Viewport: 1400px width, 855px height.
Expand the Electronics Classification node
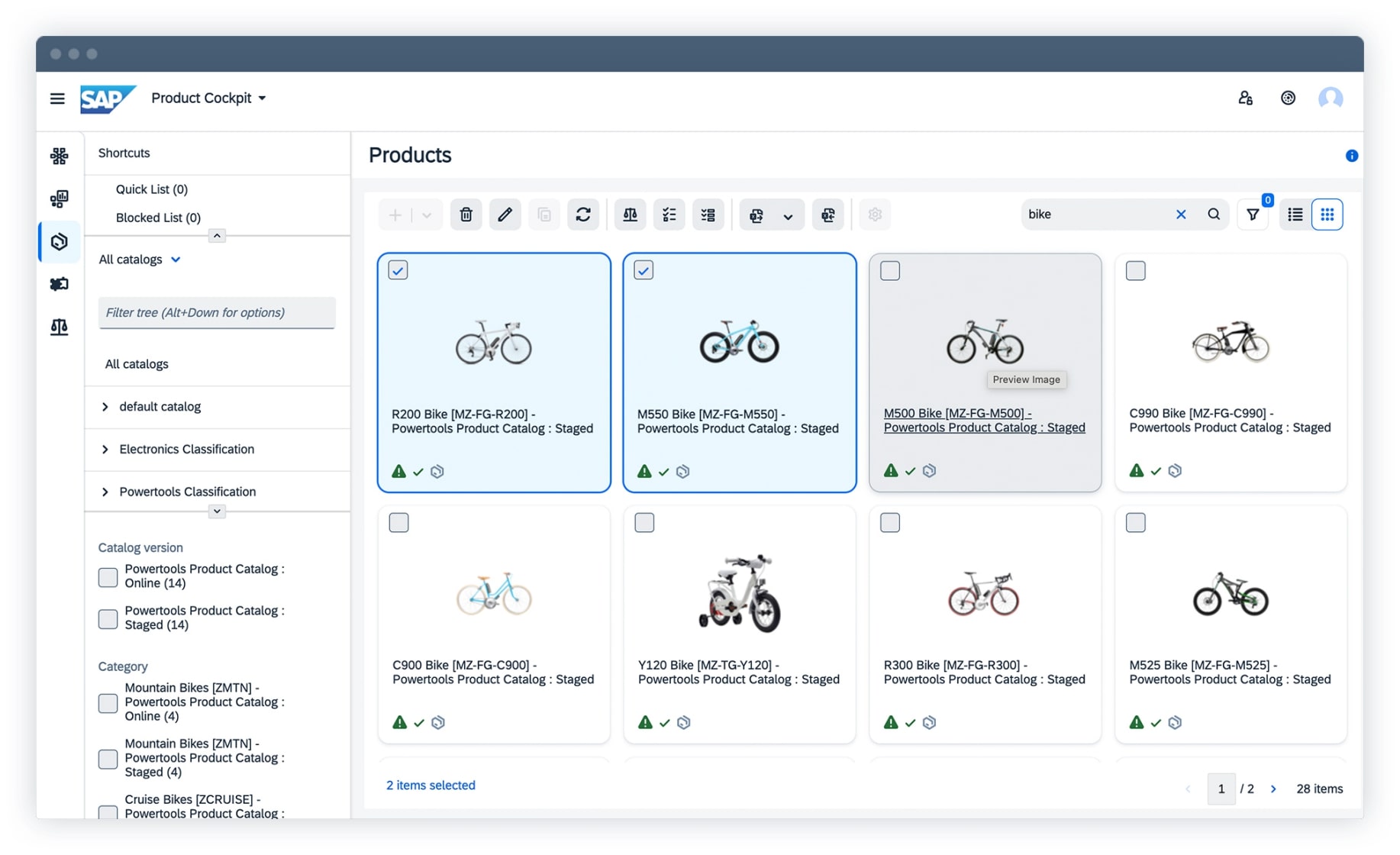coord(105,450)
